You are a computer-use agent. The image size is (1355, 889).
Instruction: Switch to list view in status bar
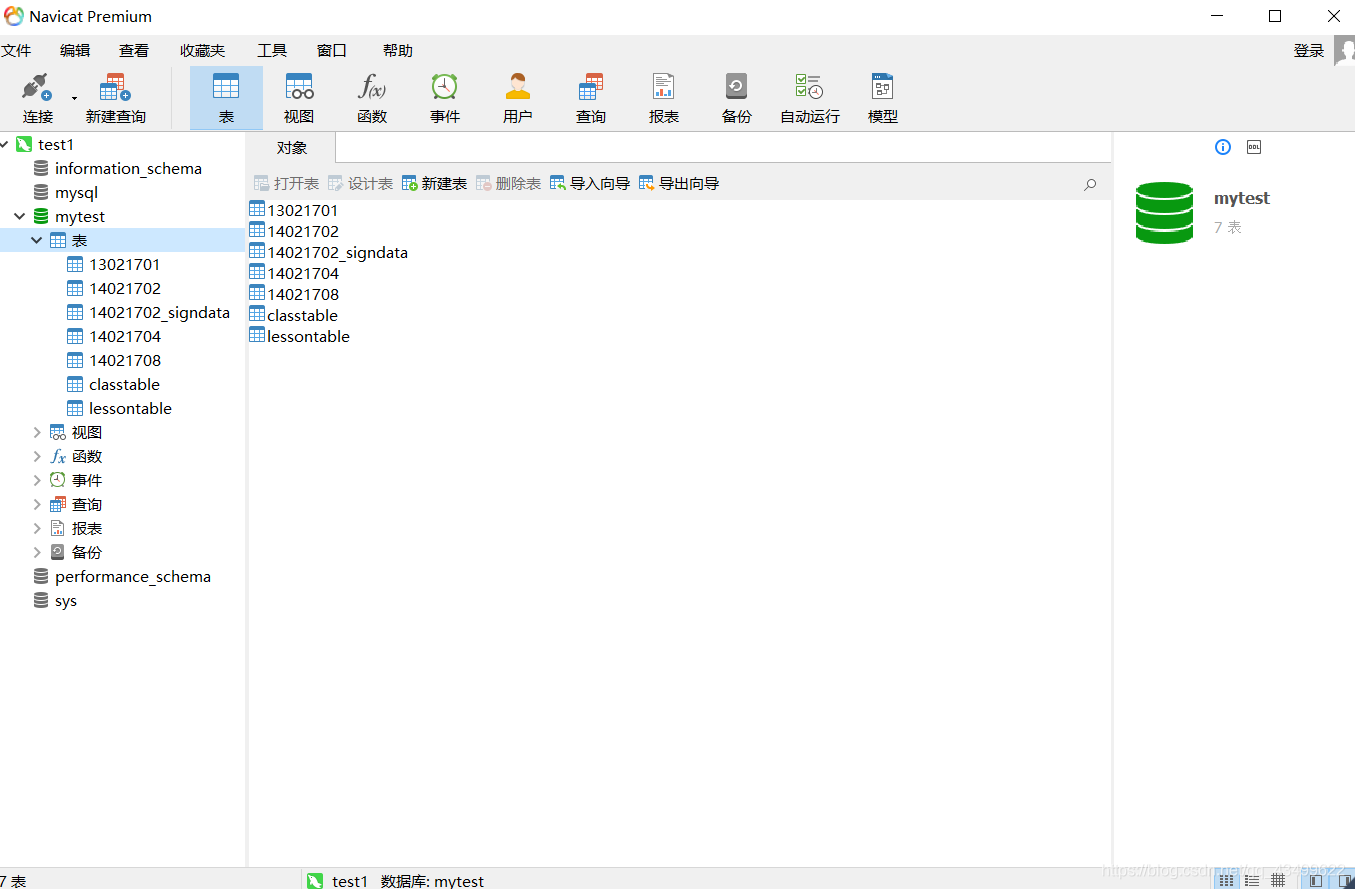click(1225, 880)
